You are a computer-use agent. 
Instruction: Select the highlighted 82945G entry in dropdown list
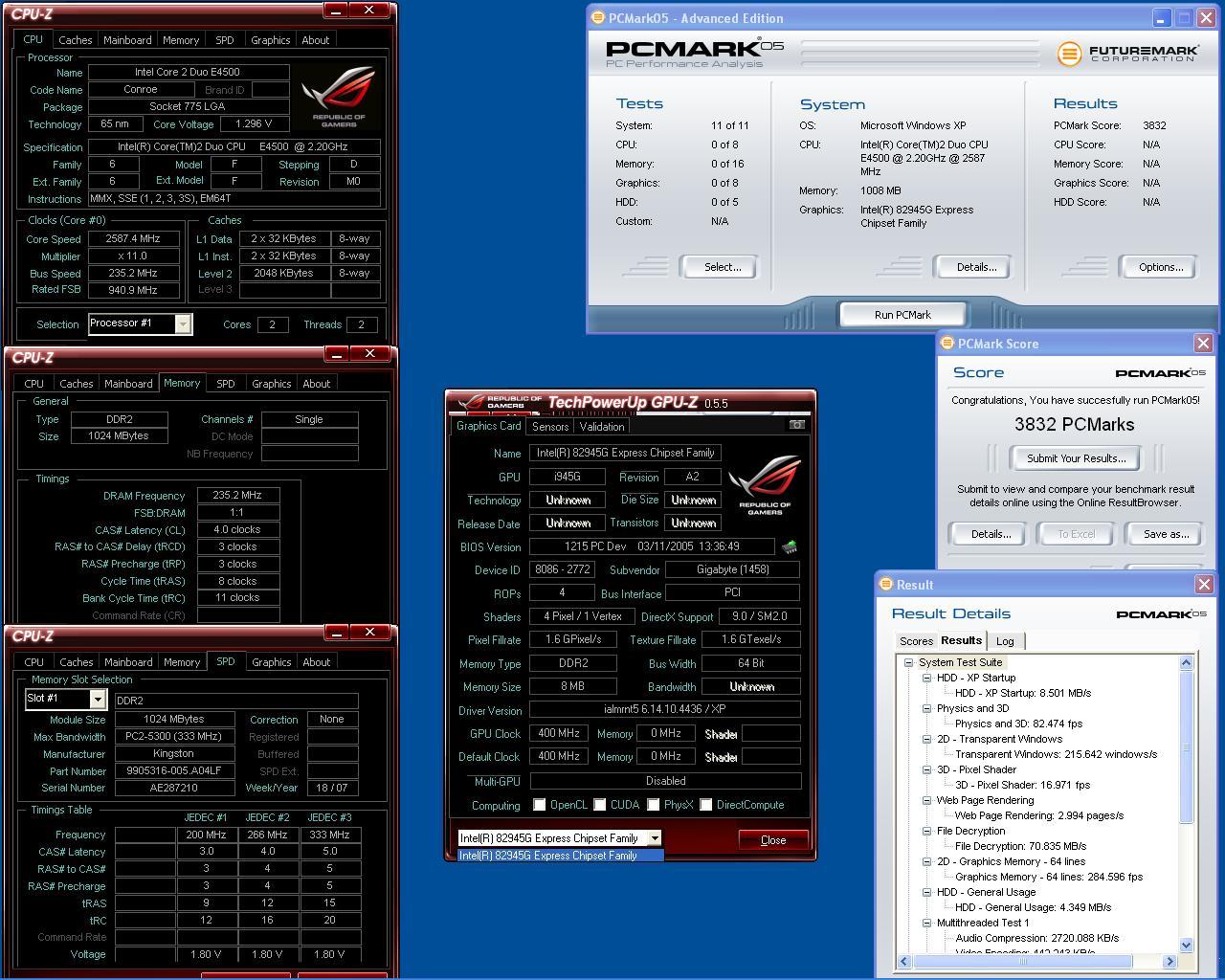tap(561, 856)
